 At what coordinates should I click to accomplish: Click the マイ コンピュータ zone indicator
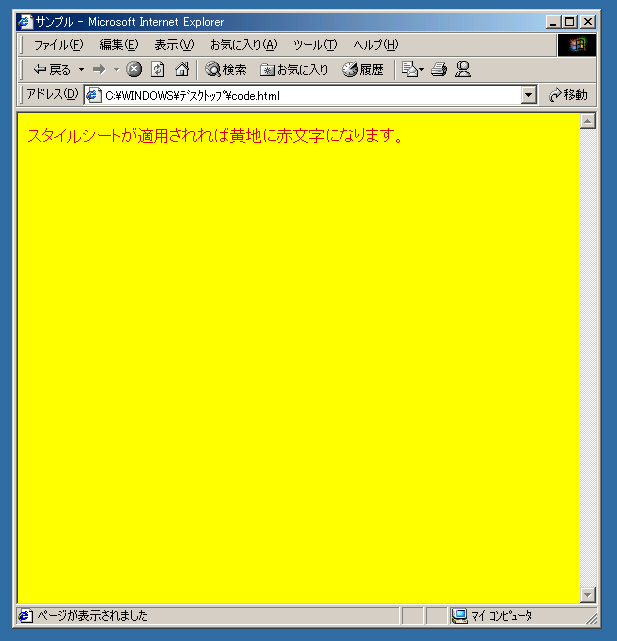click(x=492, y=616)
